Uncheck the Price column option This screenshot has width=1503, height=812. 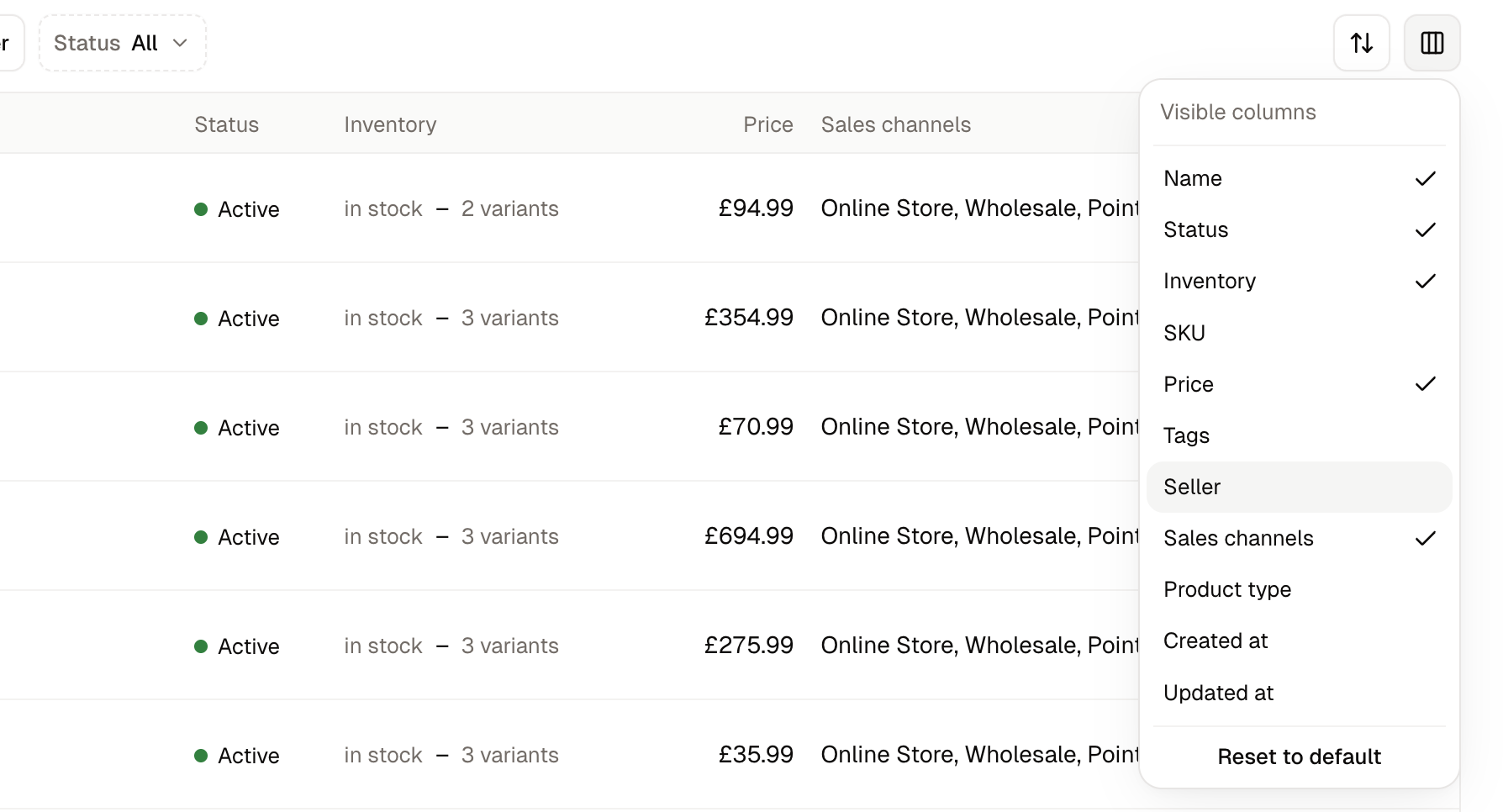[x=1300, y=384]
